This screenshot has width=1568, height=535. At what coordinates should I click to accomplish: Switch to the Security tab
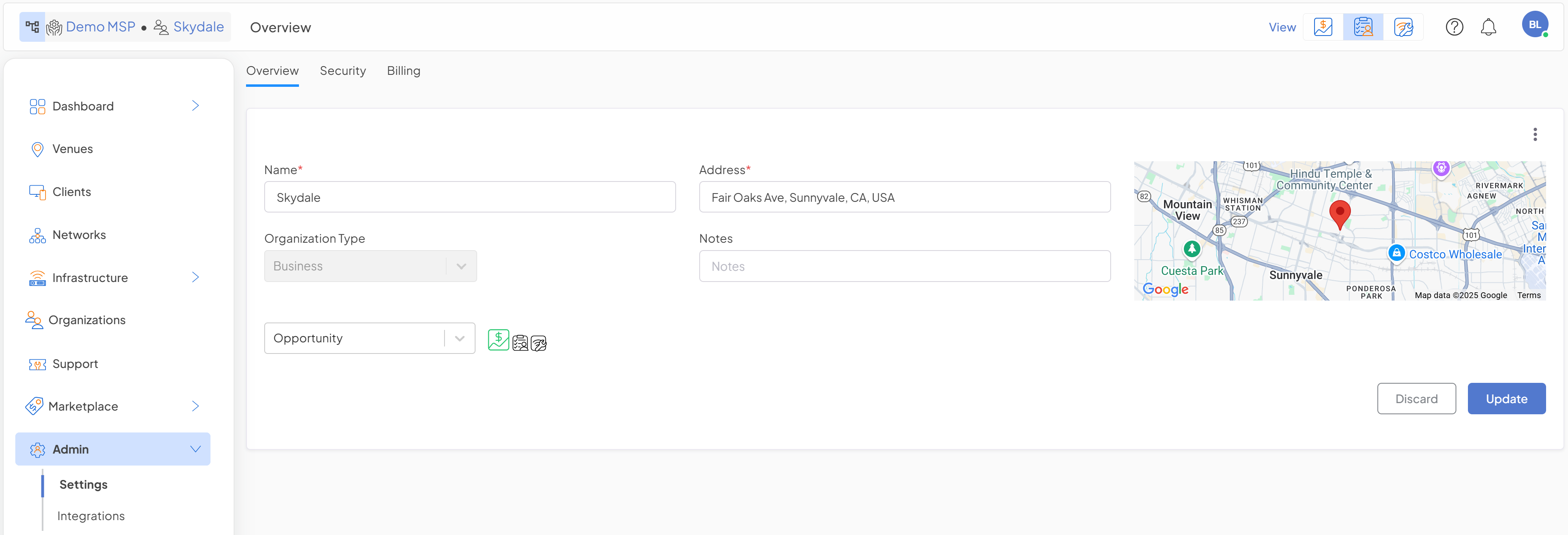point(343,71)
